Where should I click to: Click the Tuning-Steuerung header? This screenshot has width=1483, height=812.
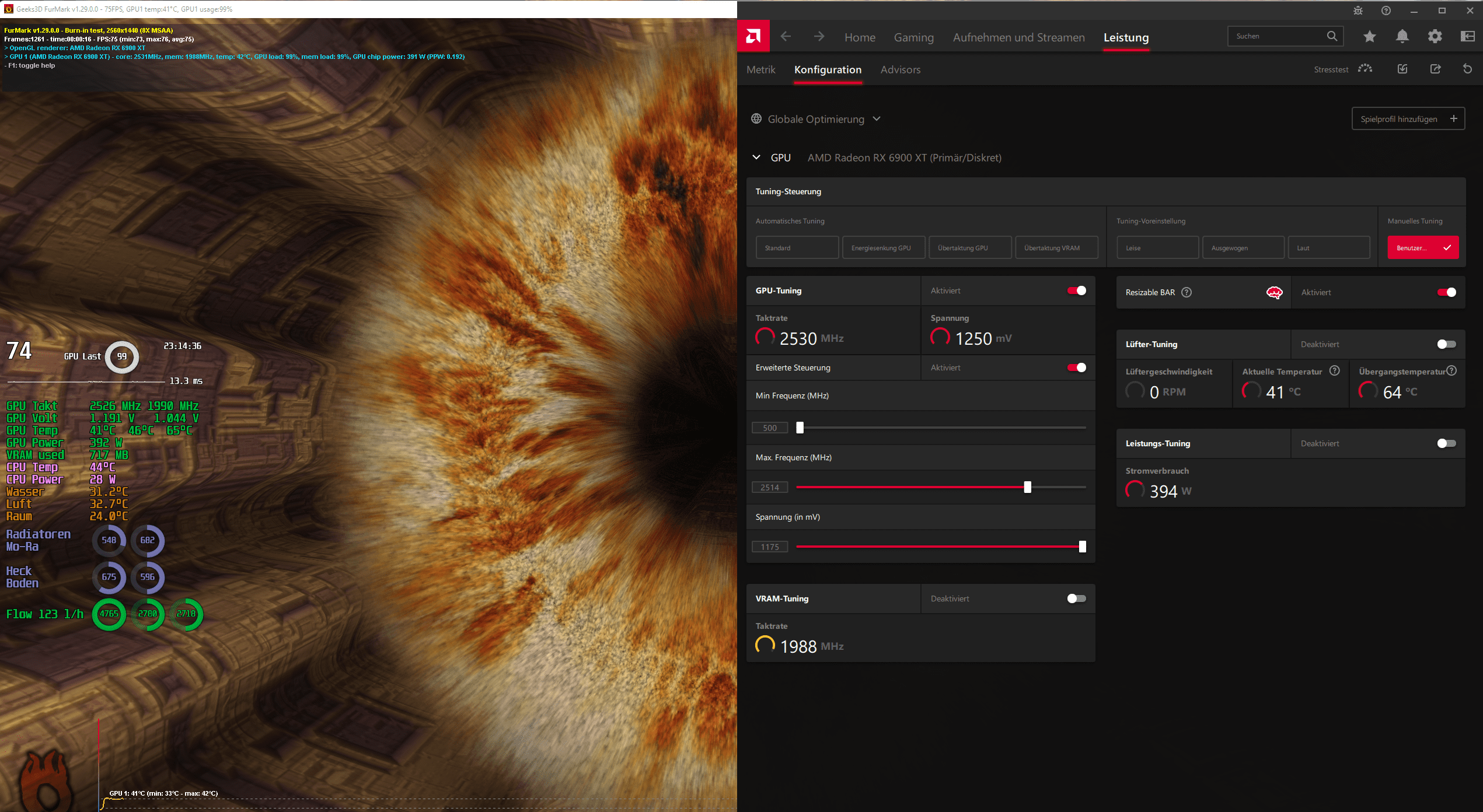coord(1105,191)
